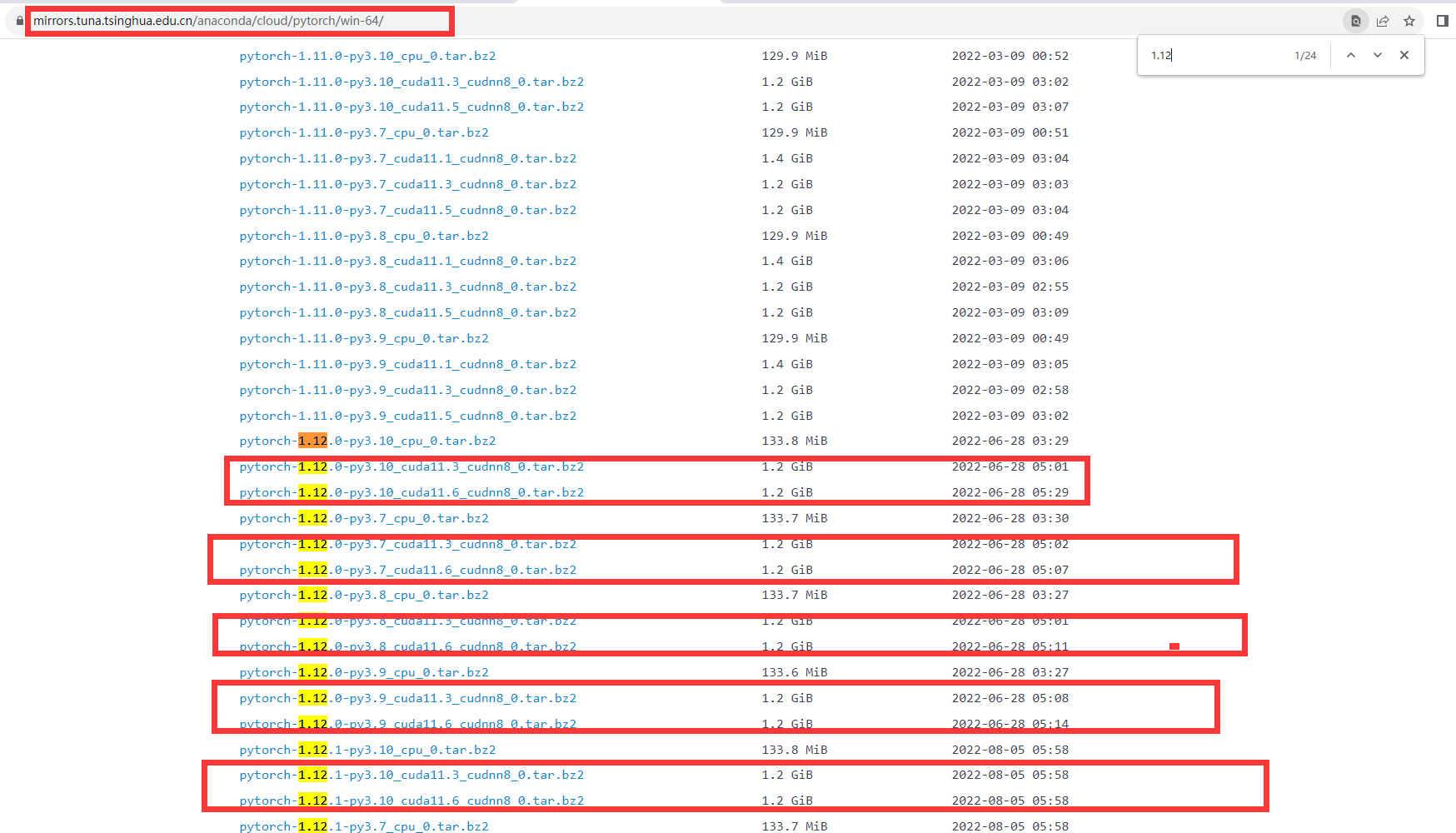The width and height of the screenshot is (1456, 833).
Task: Open pytorch-1.11.0-py3.10_cpu_0.tar.bz2 link
Action: pos(367,56)
